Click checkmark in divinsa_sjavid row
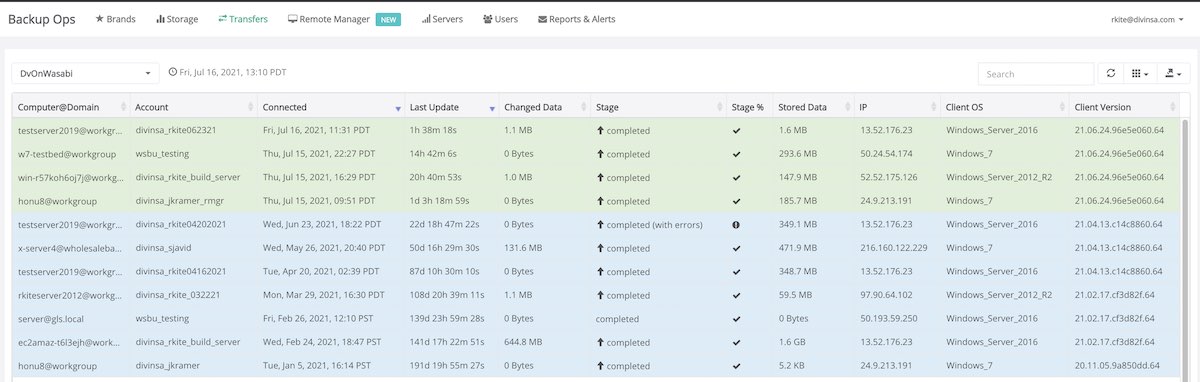This screenshot has height=382, width=1200. click(737, 248)
